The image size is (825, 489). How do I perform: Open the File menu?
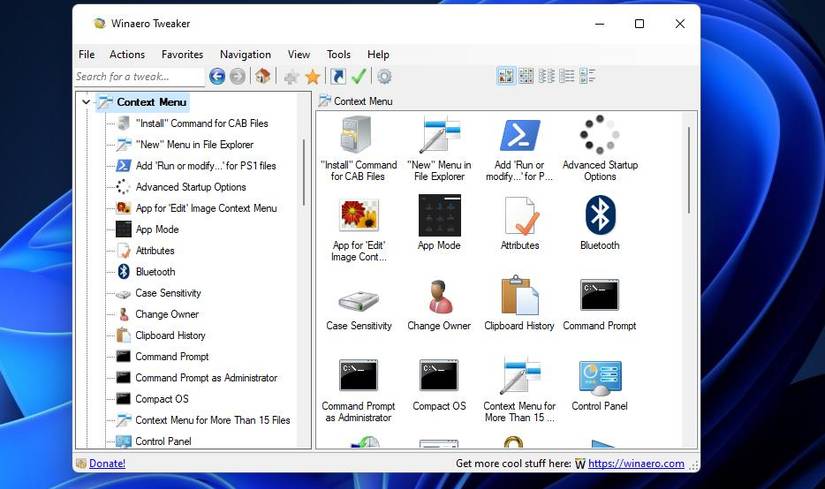[x=87, y=54]
